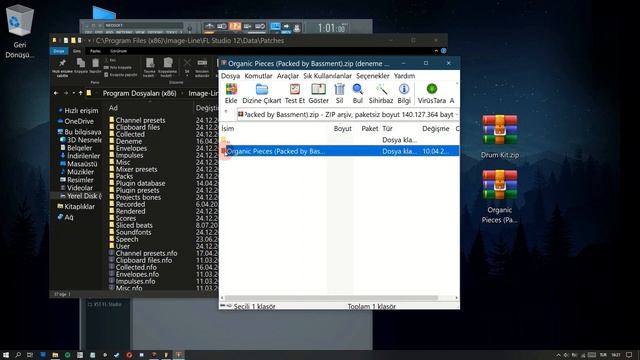Select the parent '..' row in WinRAR
Image resolution: width=640 pixels, height=360 pixels.
click(x=339, y=140)
